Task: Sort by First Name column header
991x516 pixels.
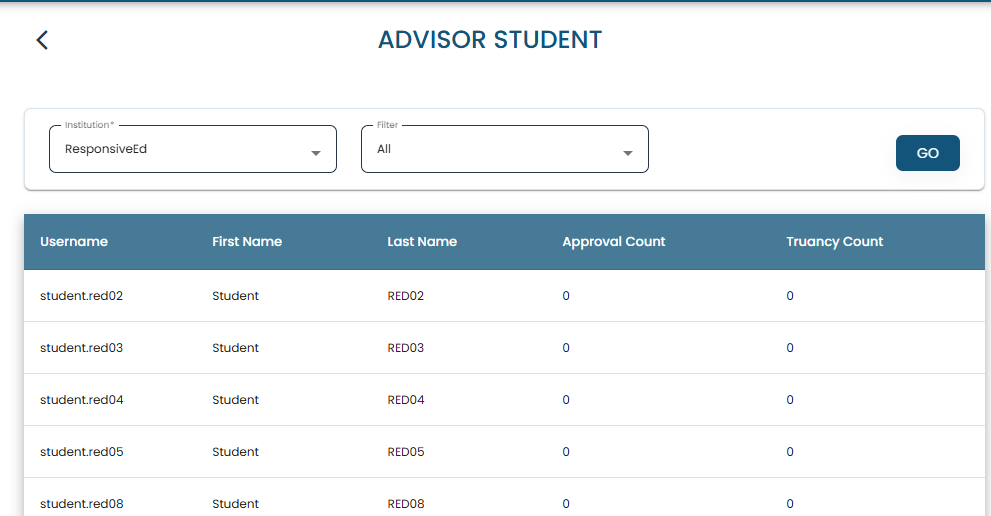Action: 247,242
